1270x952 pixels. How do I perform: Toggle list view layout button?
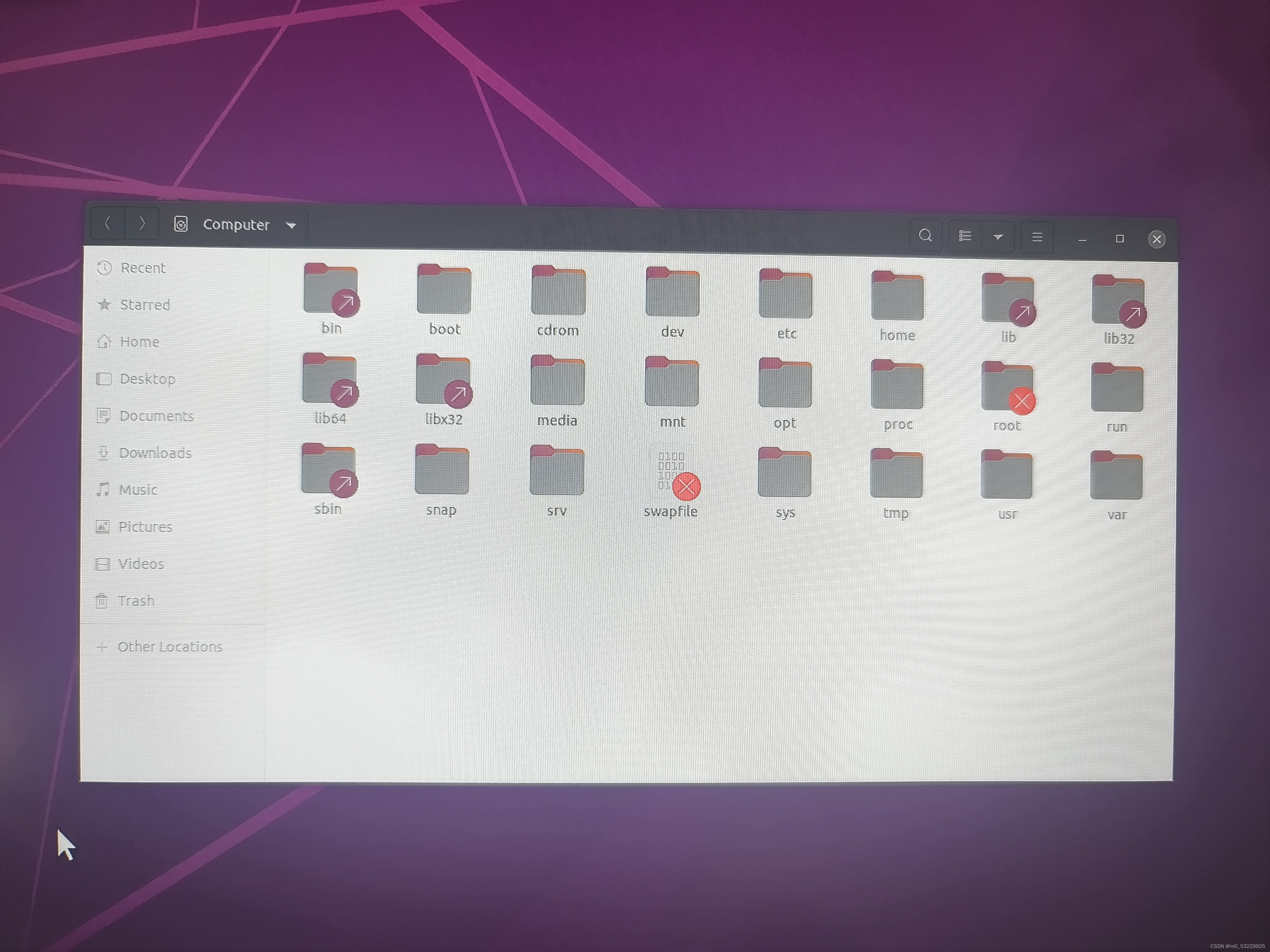pos(965,236)
